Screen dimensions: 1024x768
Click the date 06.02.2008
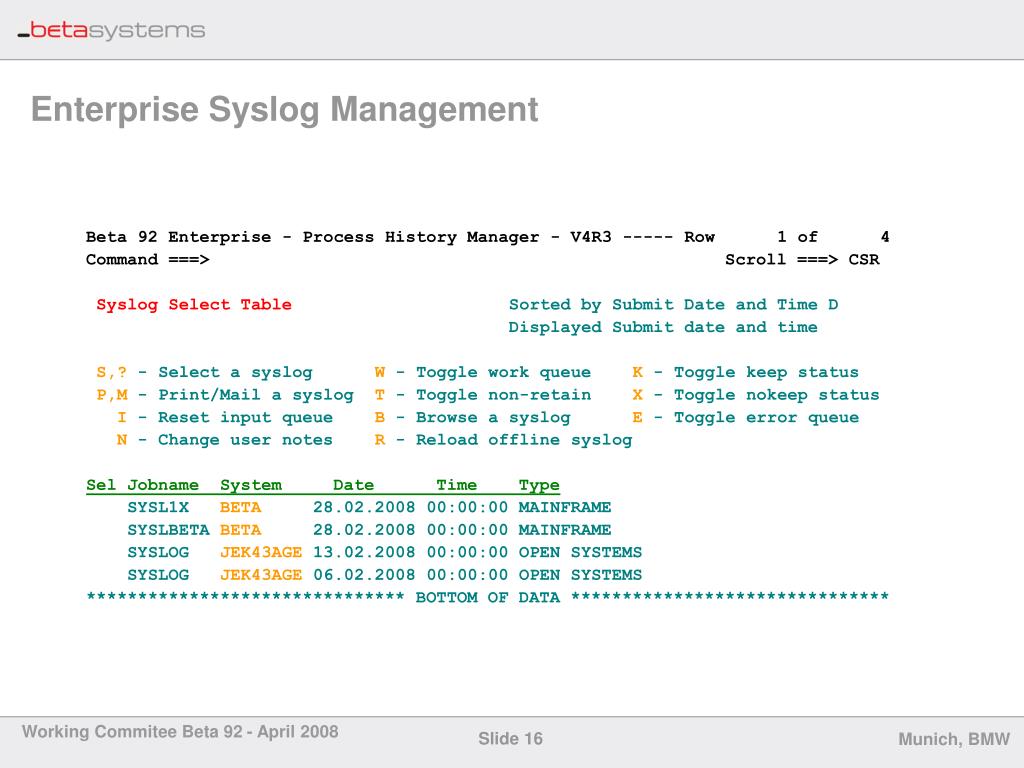[364, 575]
